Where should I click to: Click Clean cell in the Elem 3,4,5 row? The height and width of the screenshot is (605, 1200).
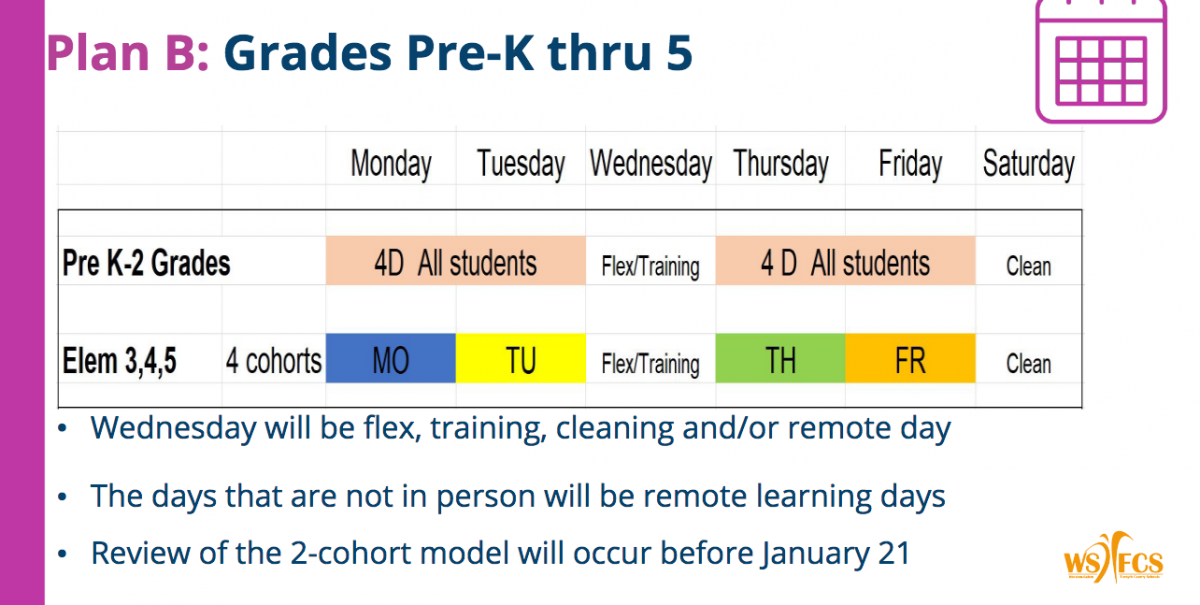coord(1029,364)
